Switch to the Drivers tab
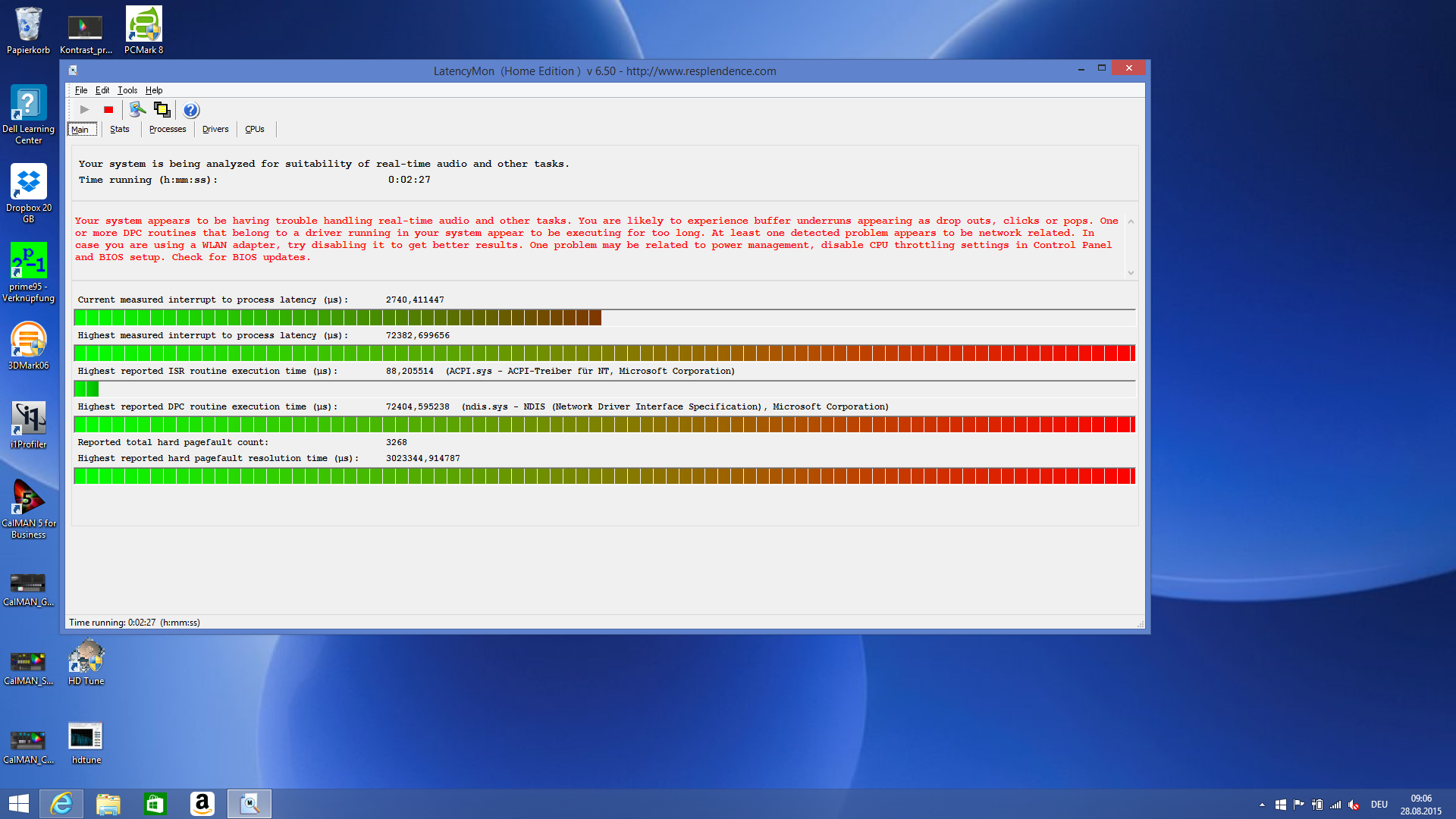The width and height of the screenshot is (1456, 819). pos(215,129)
